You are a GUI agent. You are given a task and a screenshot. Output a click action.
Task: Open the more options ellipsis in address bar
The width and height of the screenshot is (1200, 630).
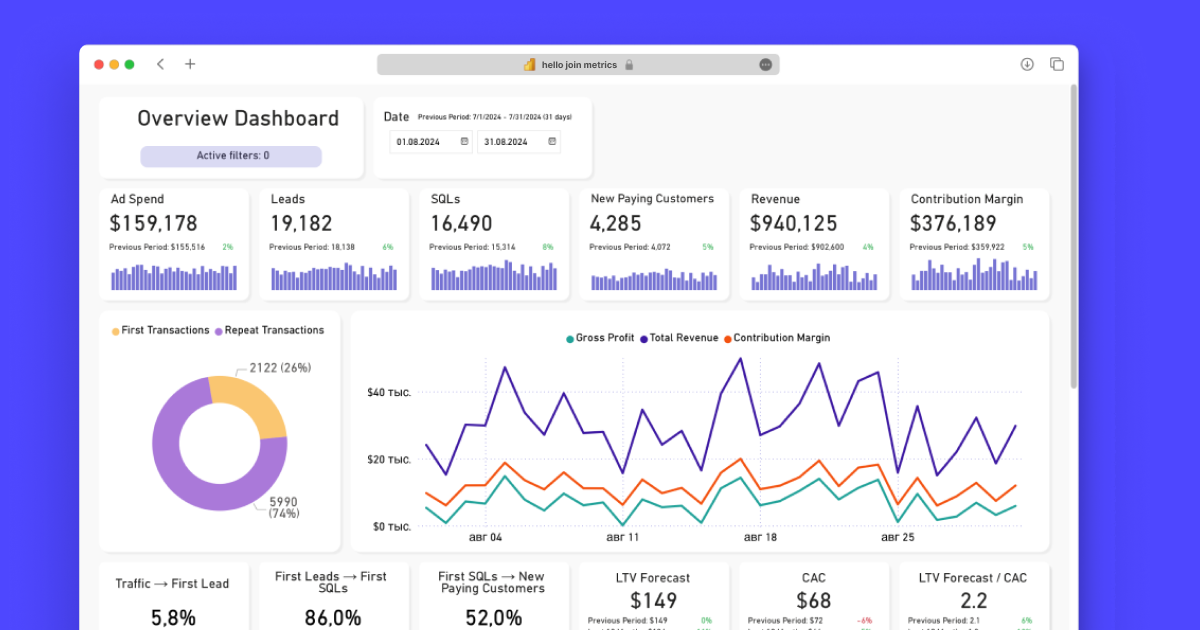point(766,64)
